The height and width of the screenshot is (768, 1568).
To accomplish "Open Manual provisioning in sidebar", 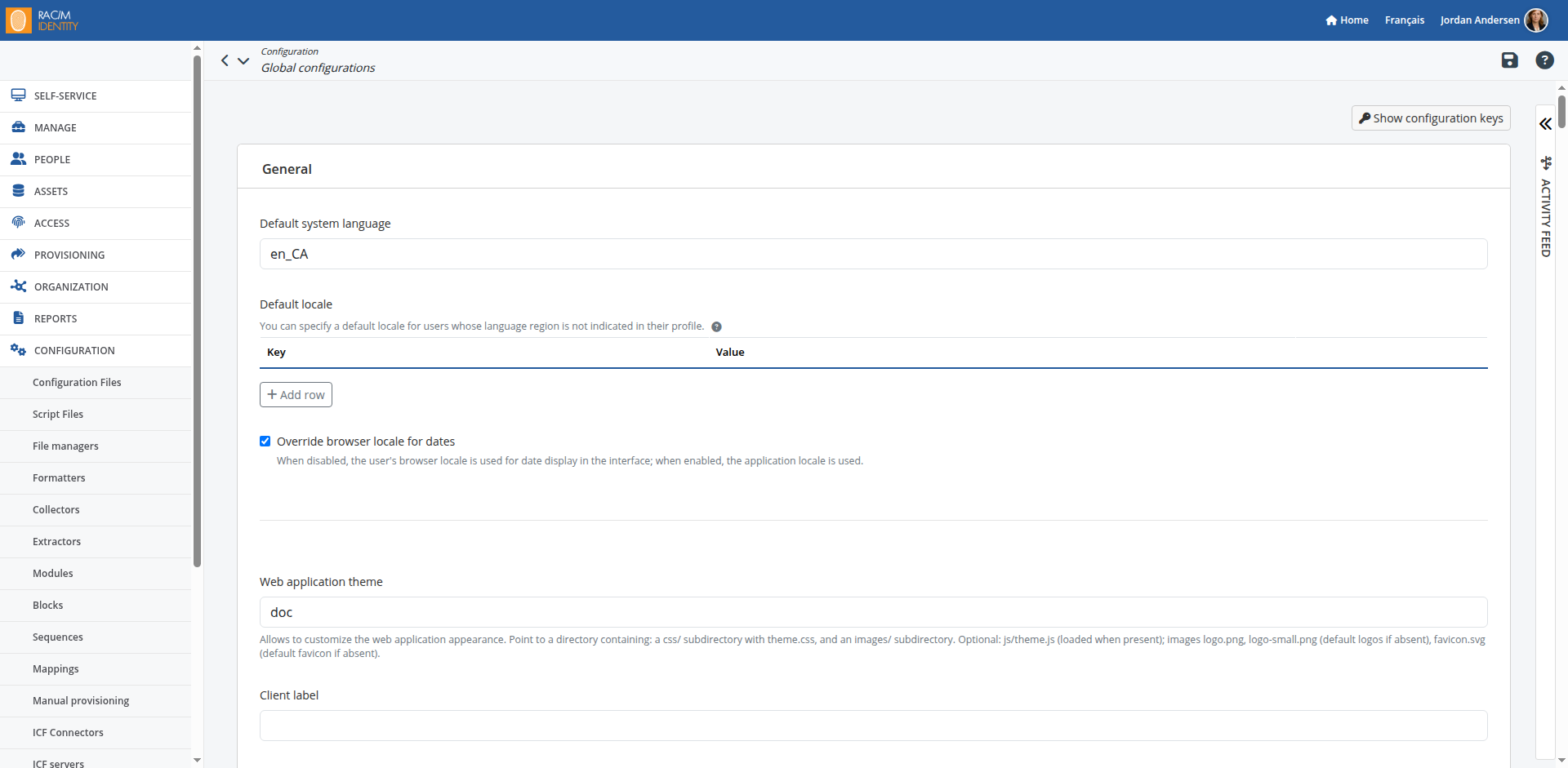I will pos(96,701).
